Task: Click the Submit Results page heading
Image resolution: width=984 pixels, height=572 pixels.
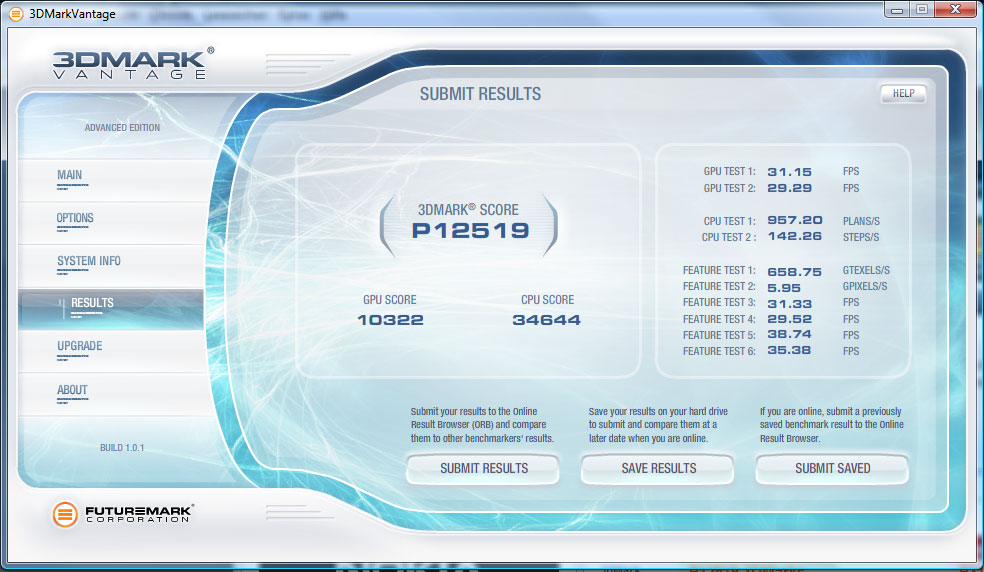Action: click(480, 94)
